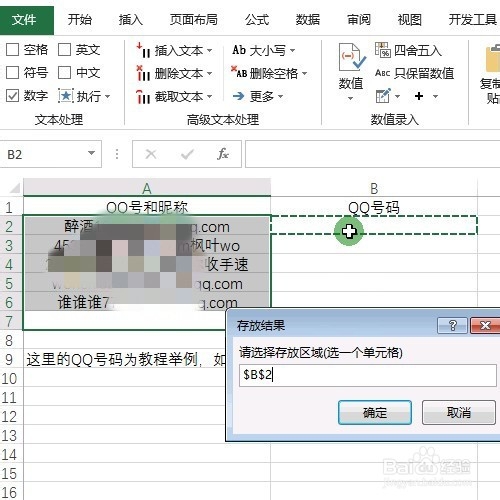Expand the plus icon dropdown arrow
The width and height of the screenshot is (500, 500).
pyautogui.click(x=435, y=97)
